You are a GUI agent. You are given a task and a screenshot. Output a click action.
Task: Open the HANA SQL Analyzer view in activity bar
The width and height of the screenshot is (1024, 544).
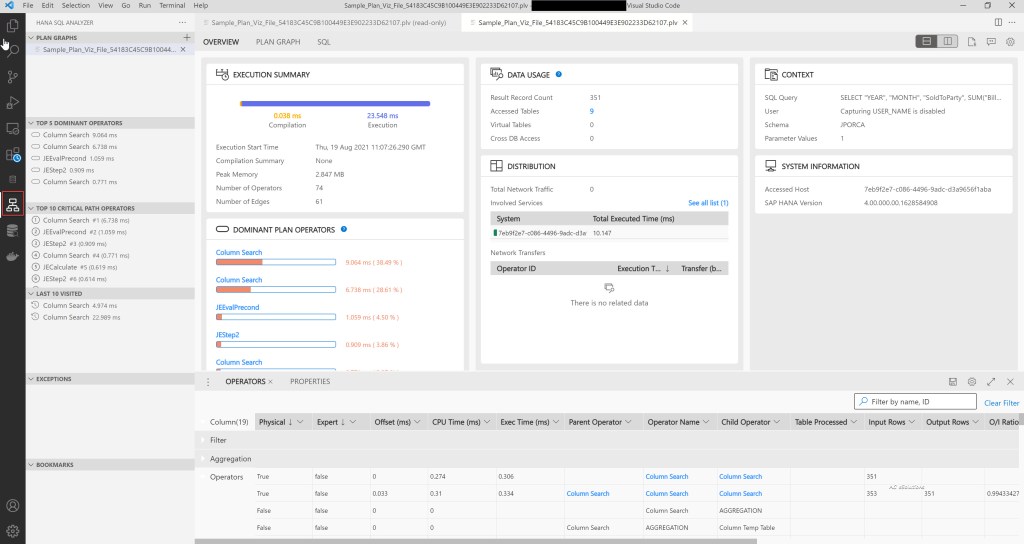13,205
